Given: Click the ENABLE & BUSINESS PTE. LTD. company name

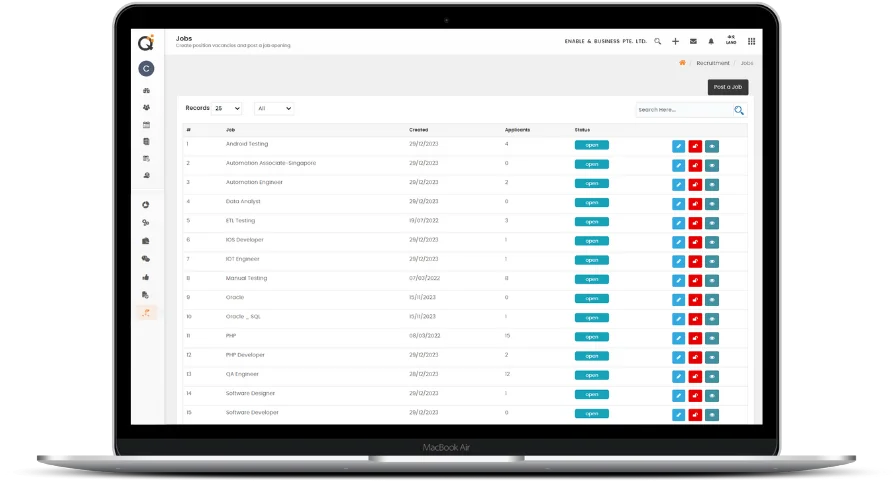Looking at the screenshot, I should [606, 42].
